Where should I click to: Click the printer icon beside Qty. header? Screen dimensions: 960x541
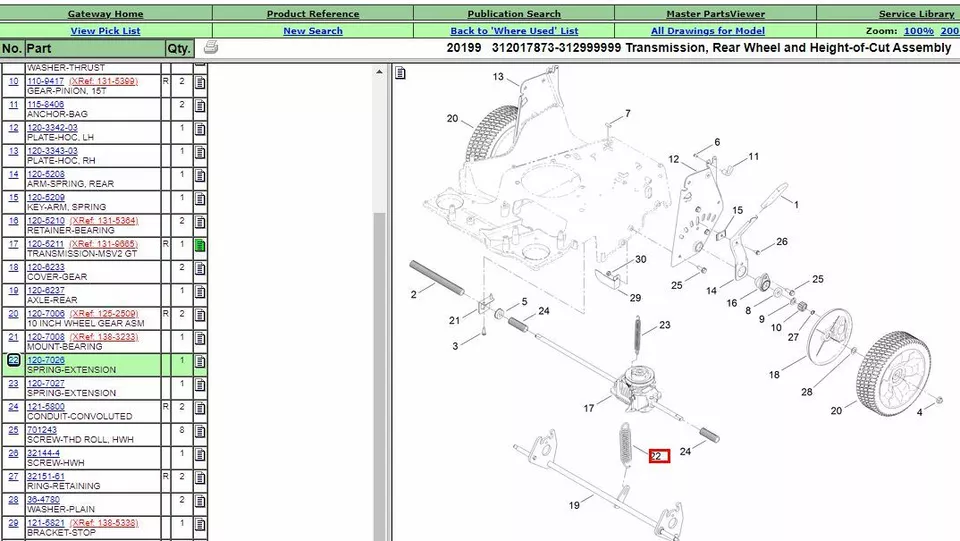[x=210, y=48]
